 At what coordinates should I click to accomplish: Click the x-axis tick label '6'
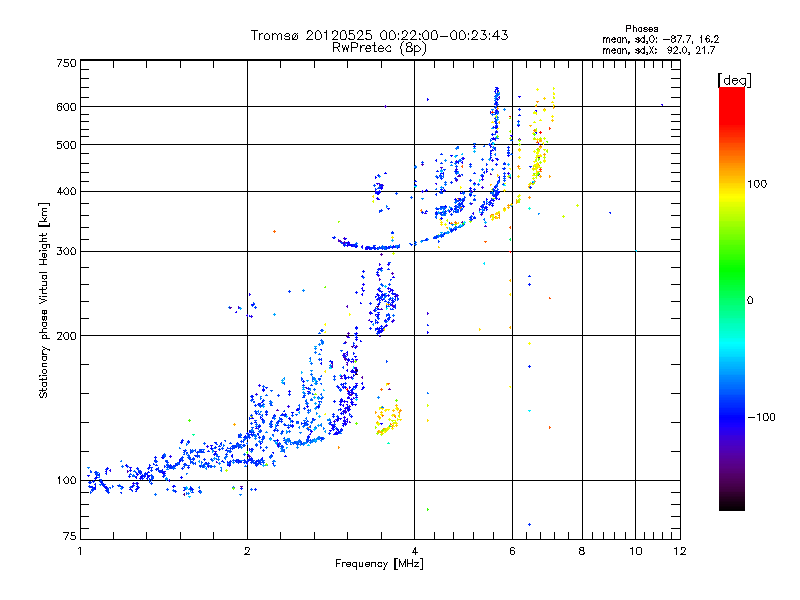(x=512, y=551)
